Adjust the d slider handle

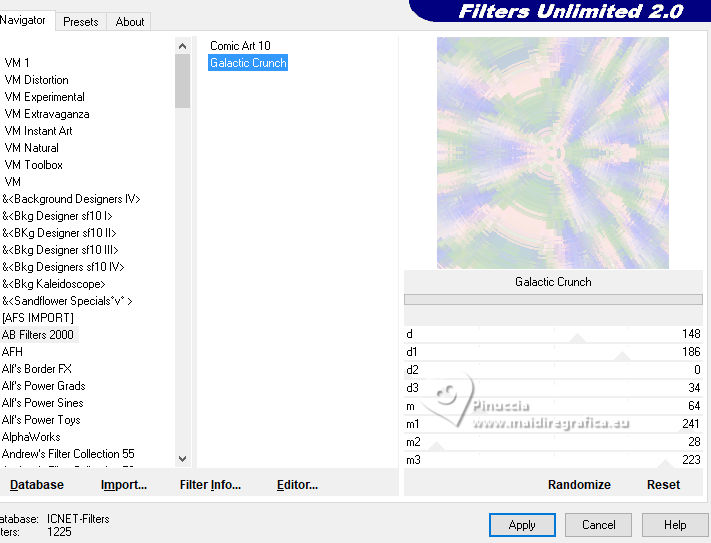pos(578,338)
